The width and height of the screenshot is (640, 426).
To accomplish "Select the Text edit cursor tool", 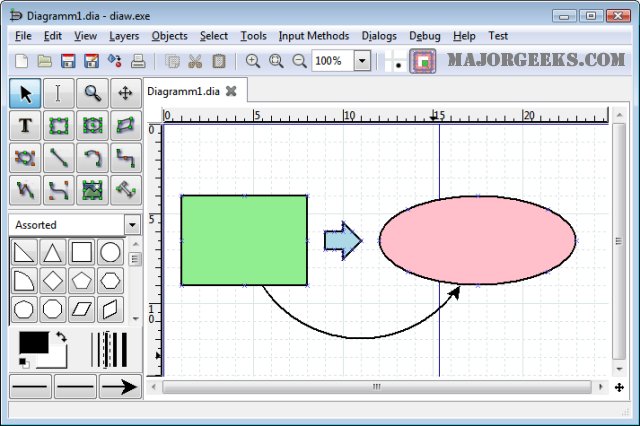I will [x=58, y=93].
